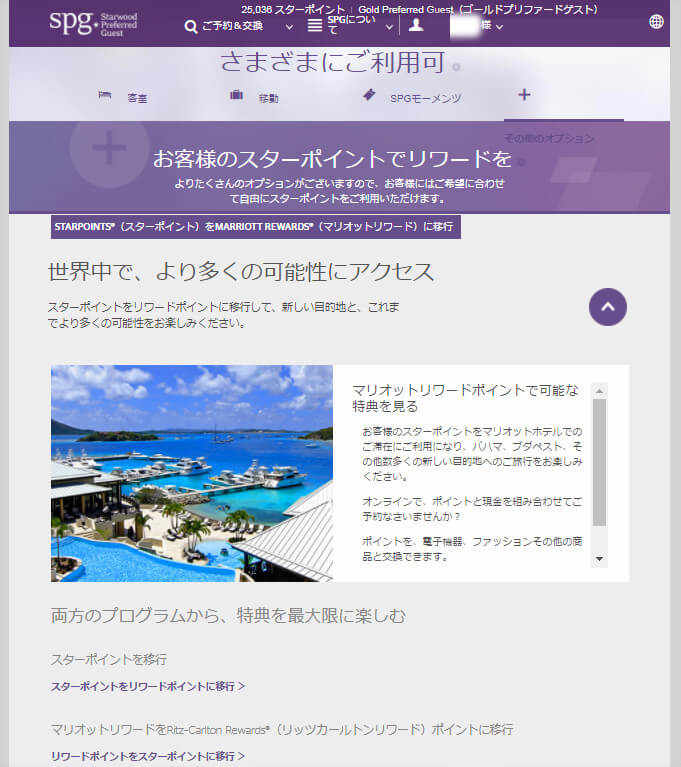This screenshot has width=681, height=767.
Task: Open the globe language selector
Action: tap(656, 21)
